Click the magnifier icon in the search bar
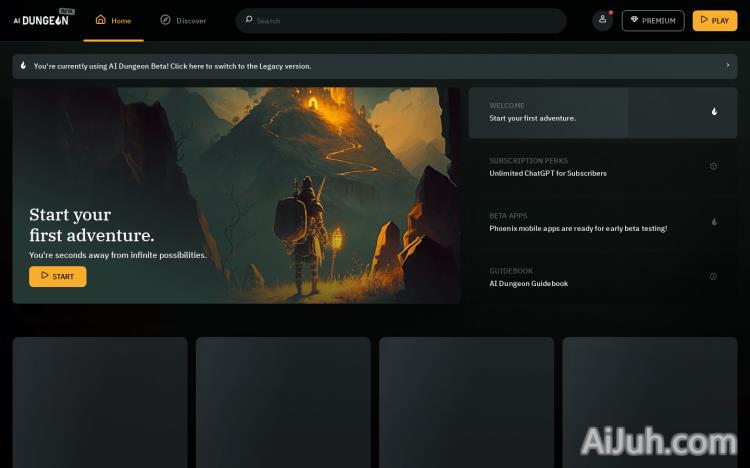Image resolution: width=750 pixels, height=468 pixels. [249, 20]
